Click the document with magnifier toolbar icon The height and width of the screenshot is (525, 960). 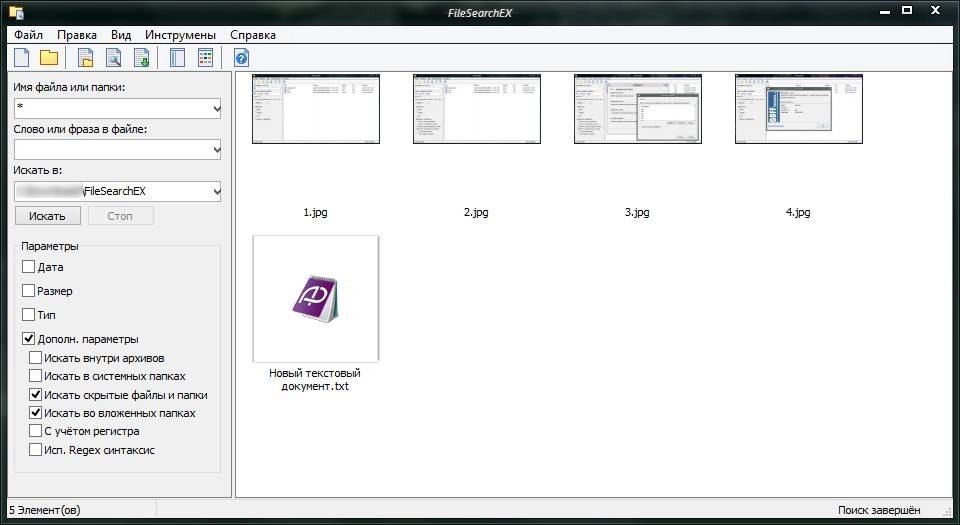tap(114, 58)
